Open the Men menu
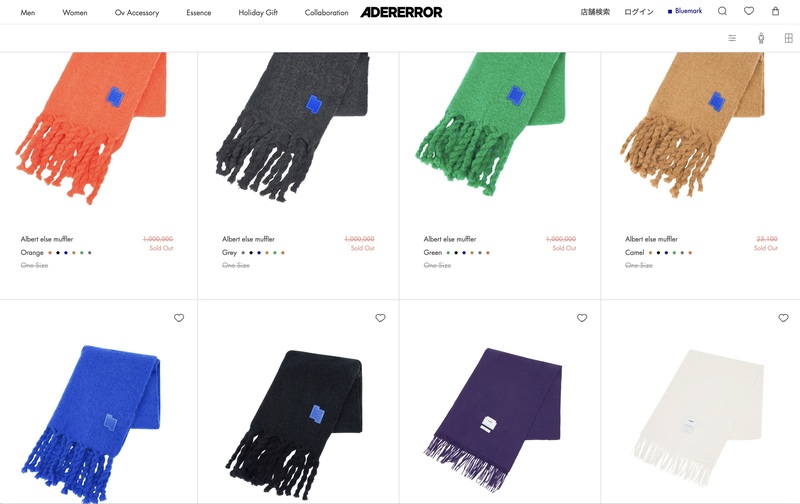The width and height of the screenshot is (800, 504). [28, 13]
